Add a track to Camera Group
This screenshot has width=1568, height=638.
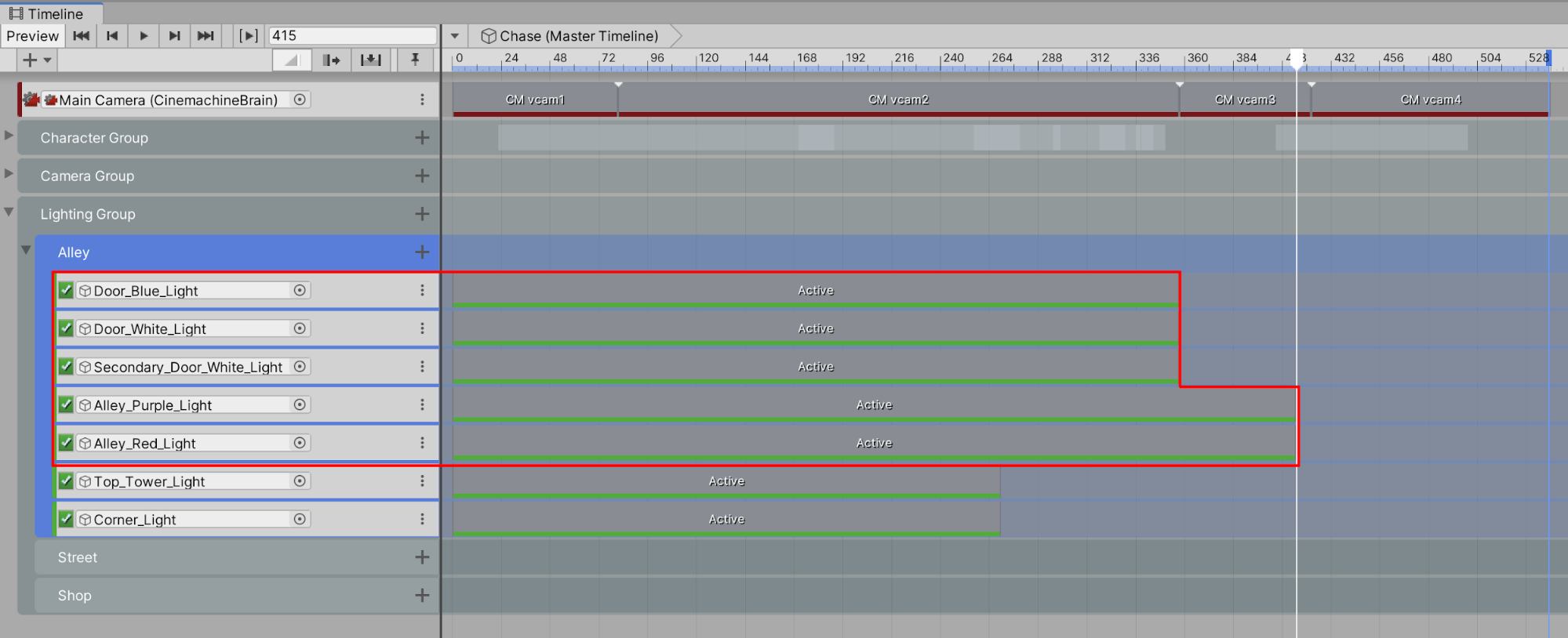point(422,176)
